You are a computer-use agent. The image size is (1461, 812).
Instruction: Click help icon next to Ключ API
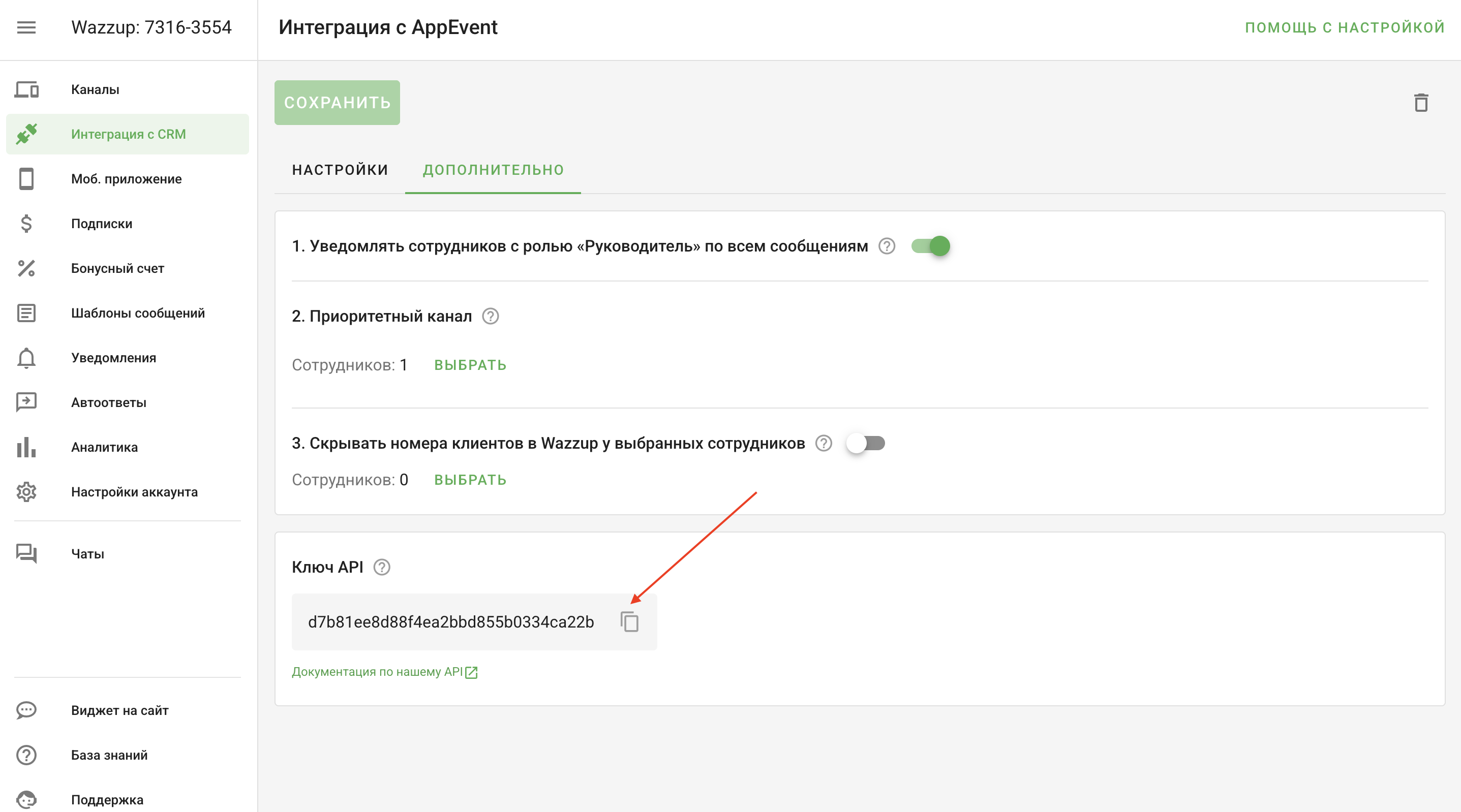[382, 567]
